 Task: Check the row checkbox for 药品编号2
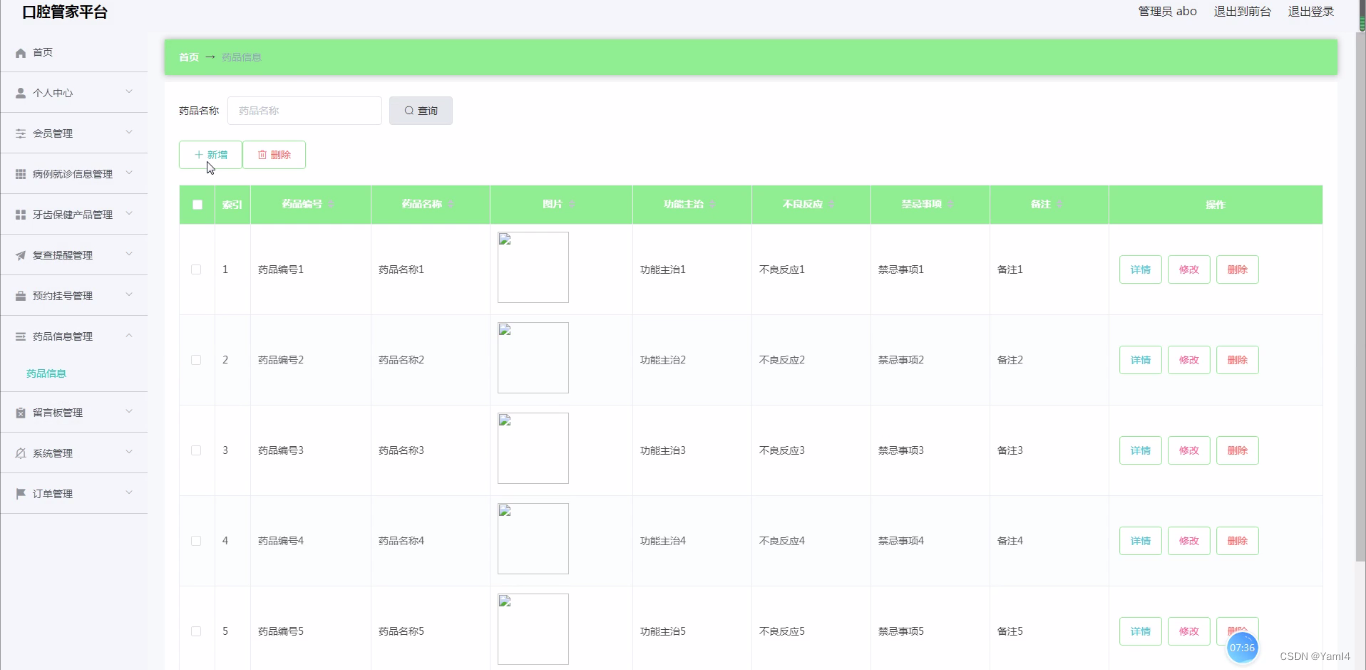tap(196, 360)
